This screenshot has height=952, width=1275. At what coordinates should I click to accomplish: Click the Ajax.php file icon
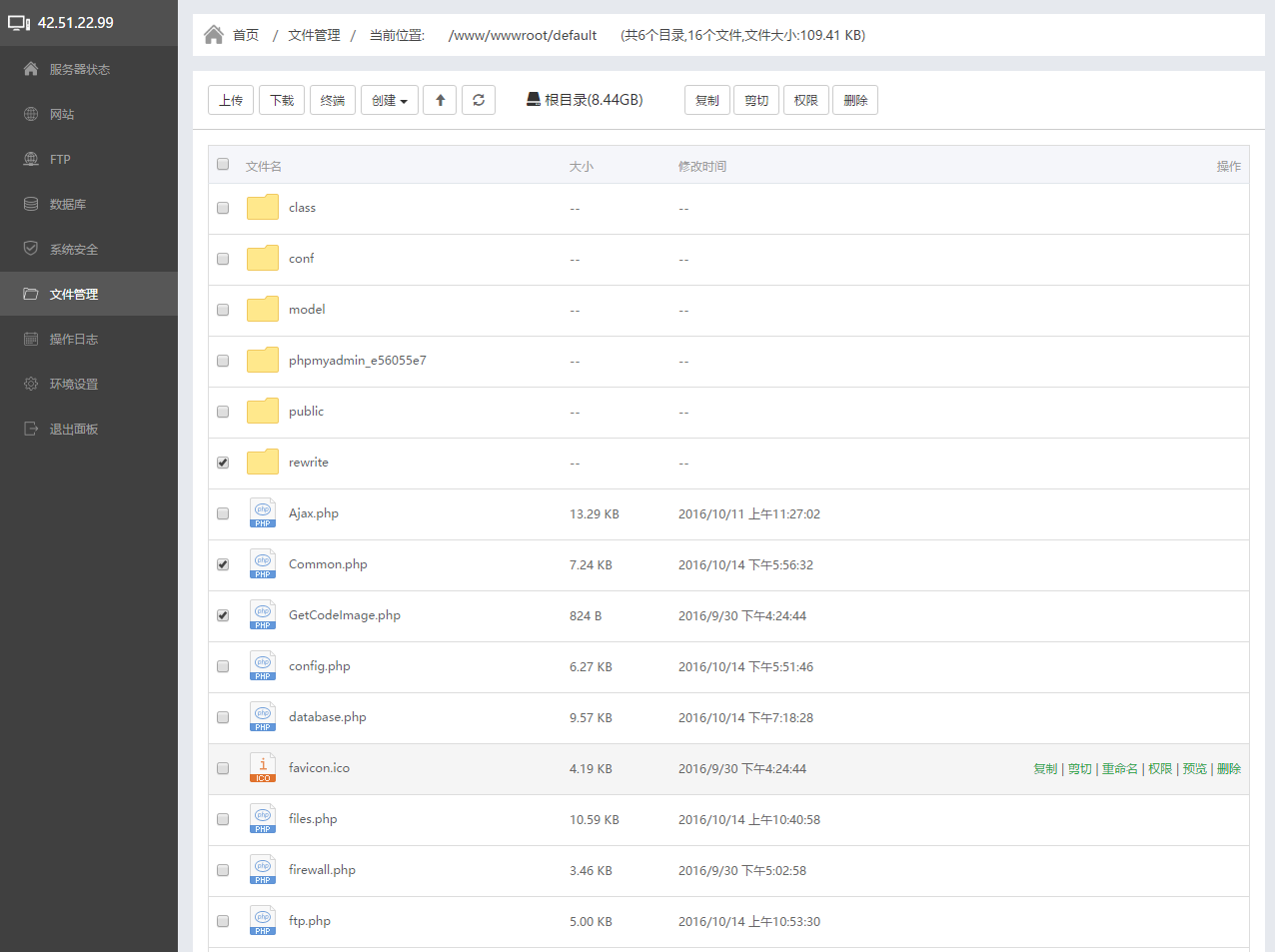[x=263, y=513]
